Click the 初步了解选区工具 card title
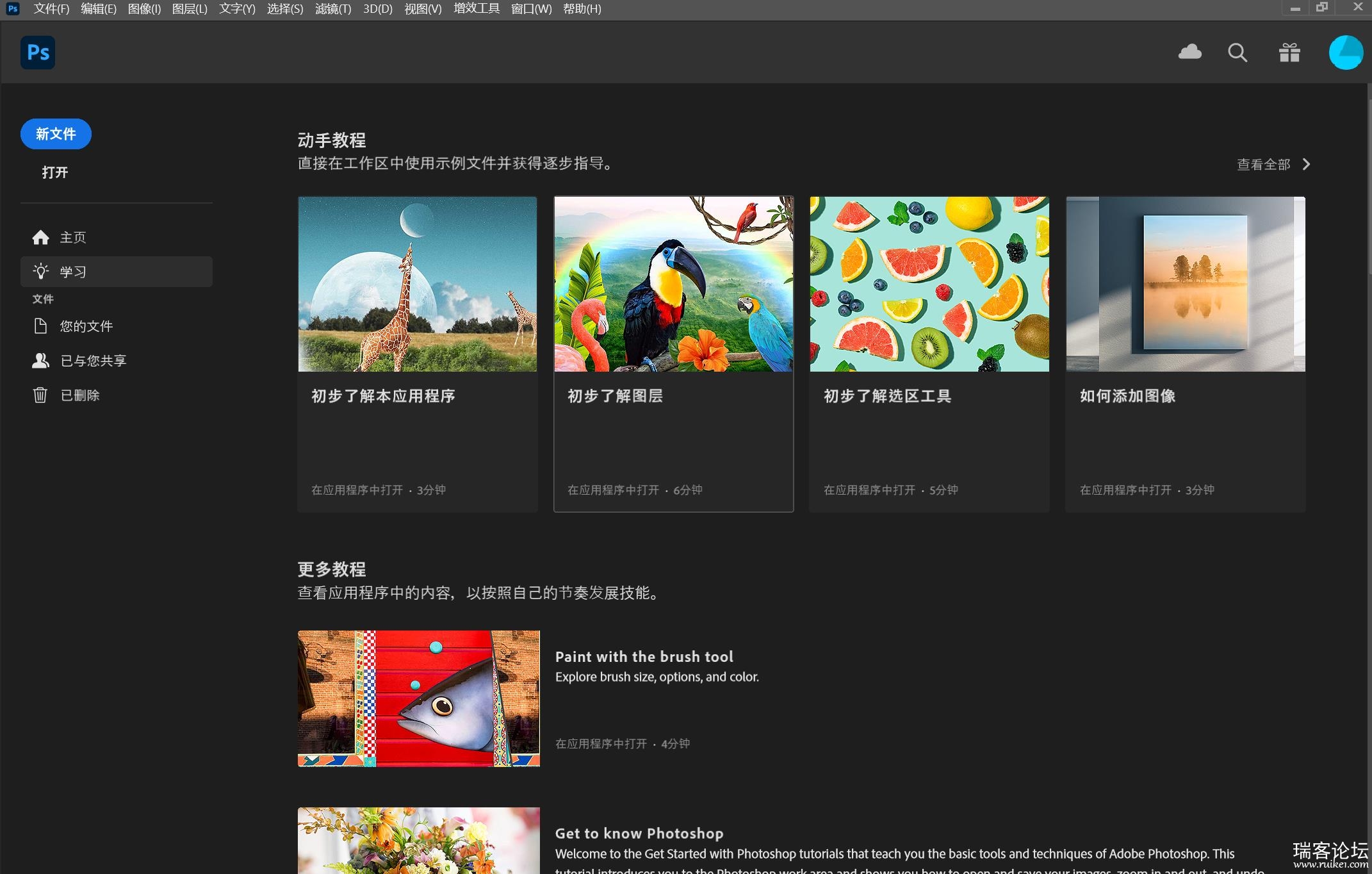1372x874 pixels. tap(887, 396)
